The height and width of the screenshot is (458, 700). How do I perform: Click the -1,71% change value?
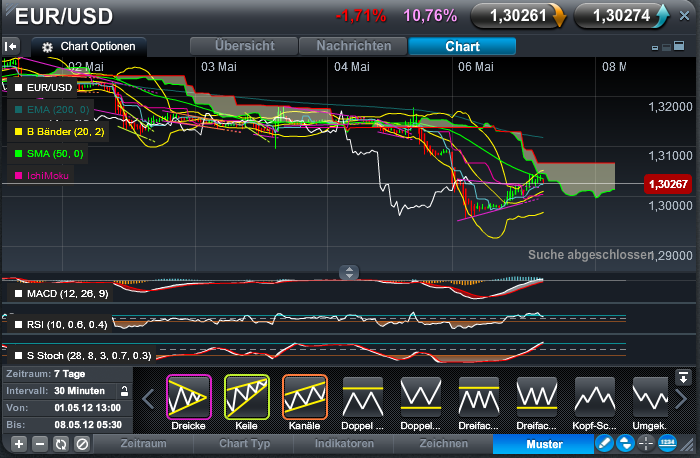(361, 16)
